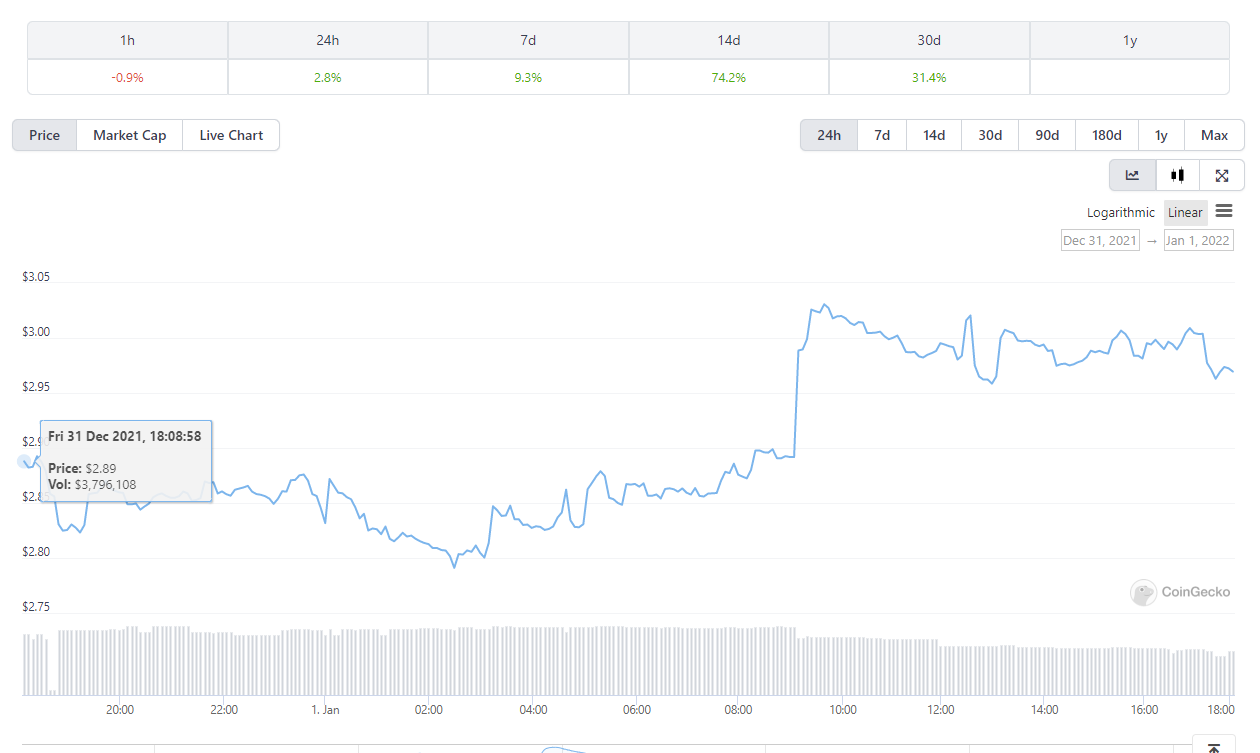The height and width of the screenshot is (753, 1260).
Task: Keep Linear scale selected
Action: (x=1185, y=212)
